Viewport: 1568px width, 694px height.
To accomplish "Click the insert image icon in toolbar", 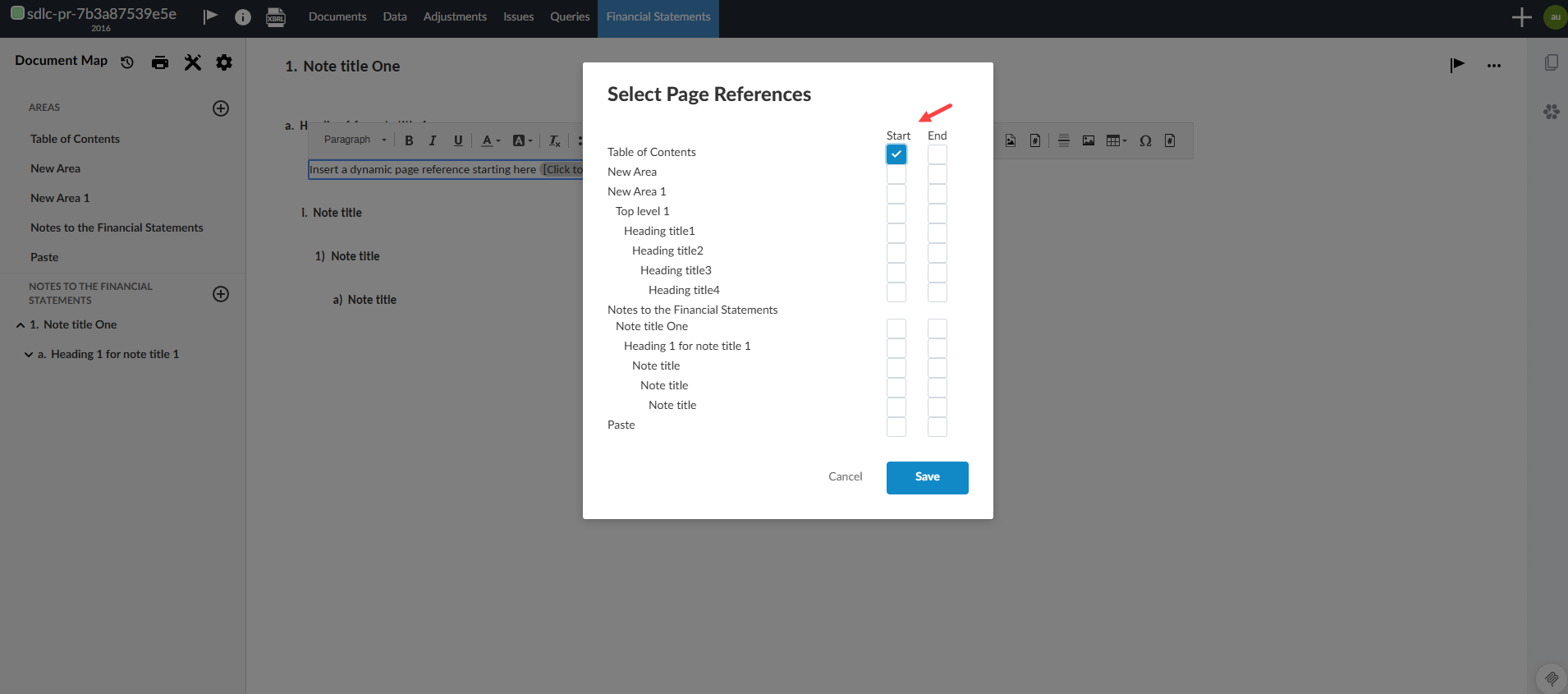I will [1089, 140].
